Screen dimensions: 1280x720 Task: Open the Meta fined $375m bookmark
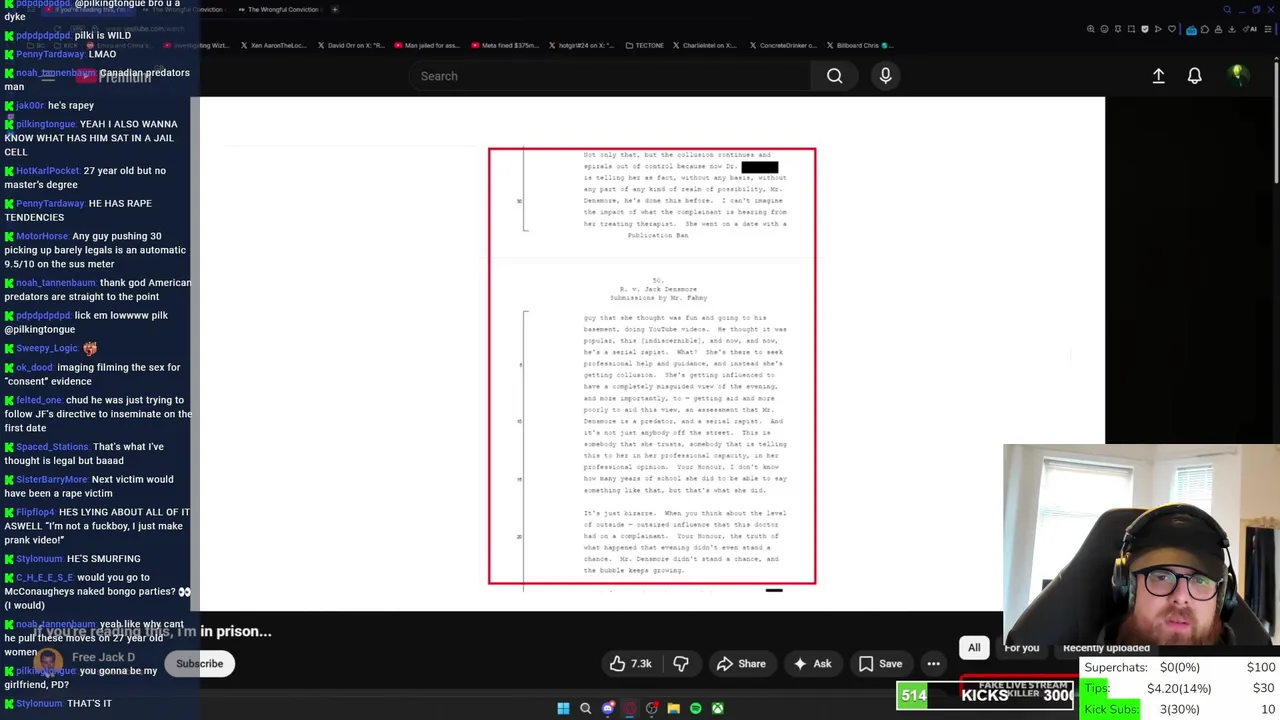(x=505, y=45)
